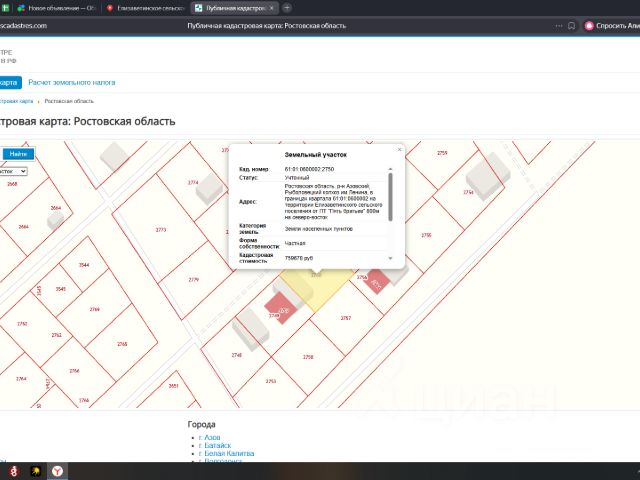The height and width of the screenshot is (480, 640).
Task: Click the popup scroll-up arrow
Action: (x=390, y=169)
